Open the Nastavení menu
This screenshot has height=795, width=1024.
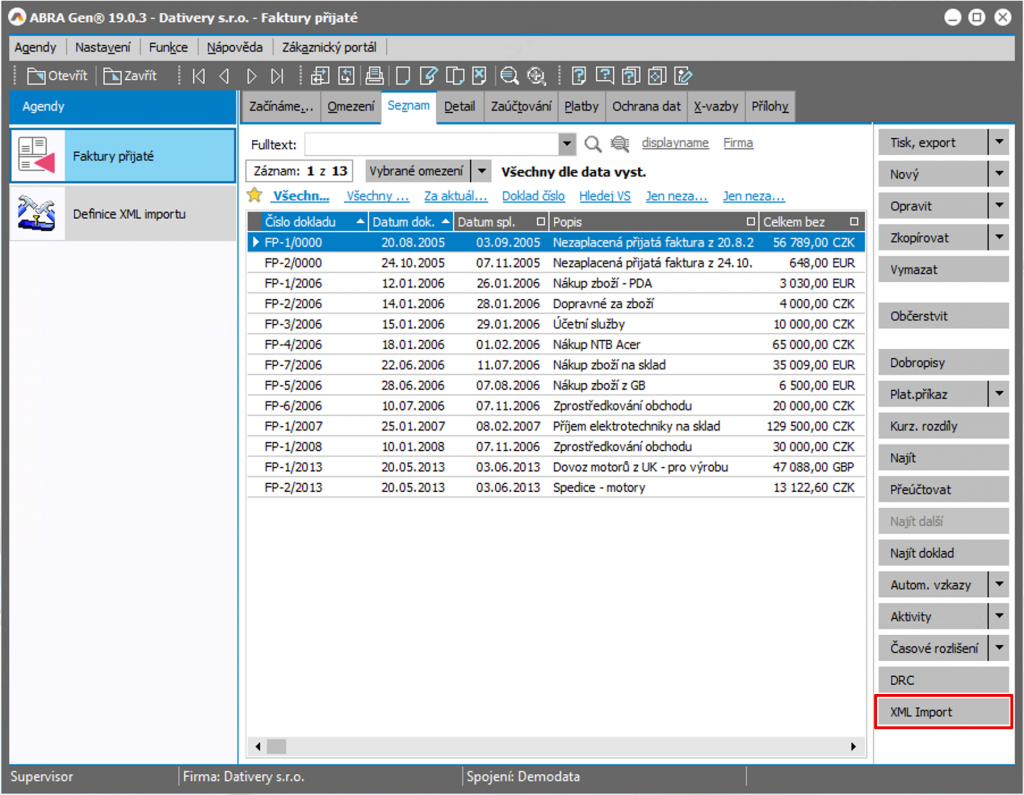103,47
